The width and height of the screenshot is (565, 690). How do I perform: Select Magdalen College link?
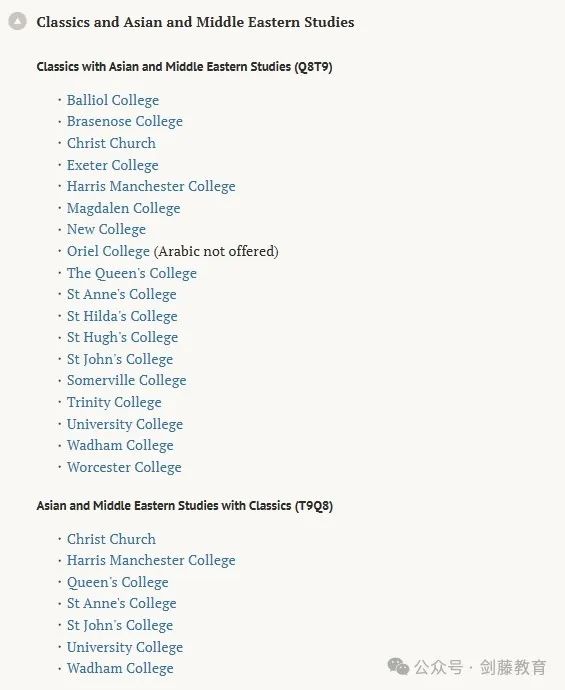[124, 208]
